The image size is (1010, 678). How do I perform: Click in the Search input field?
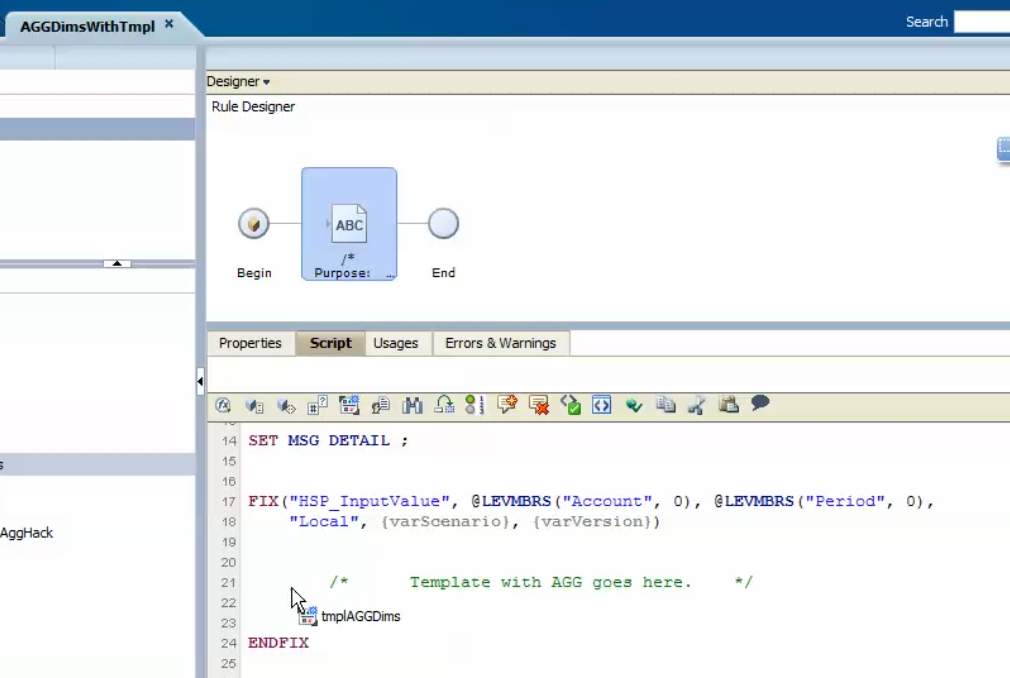coord(982,22)
